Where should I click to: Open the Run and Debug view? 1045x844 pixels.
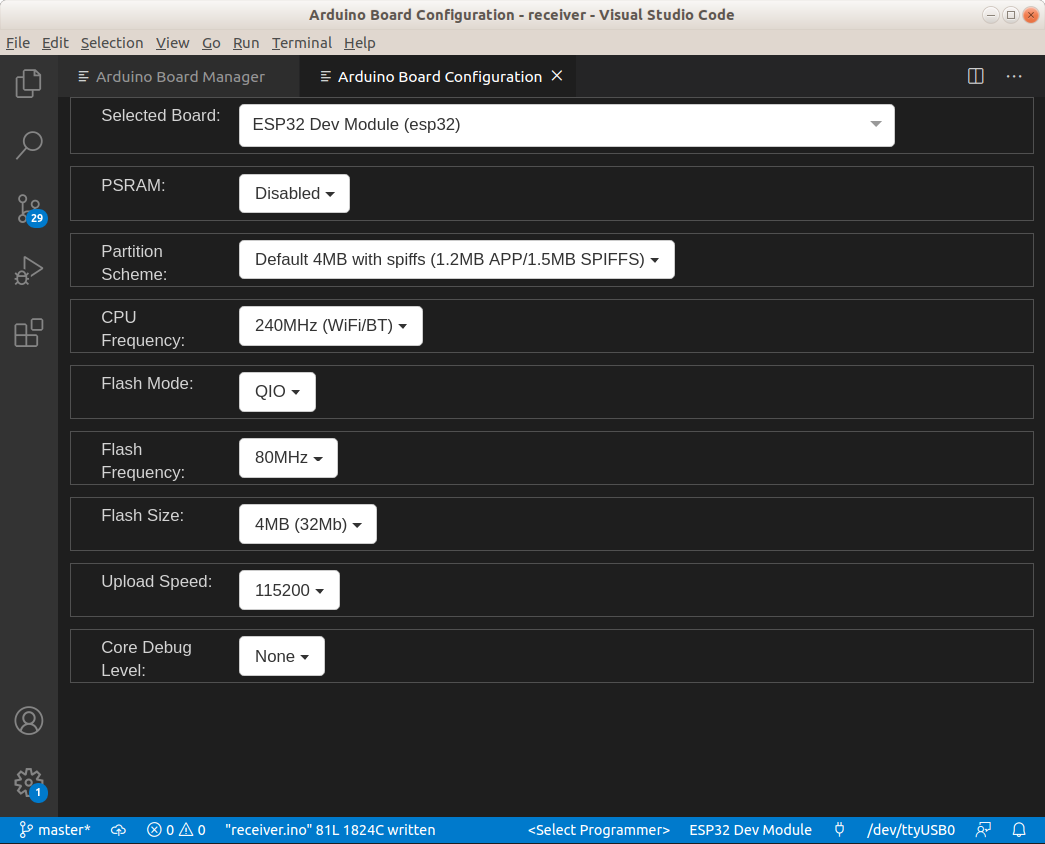coord(29,270)
